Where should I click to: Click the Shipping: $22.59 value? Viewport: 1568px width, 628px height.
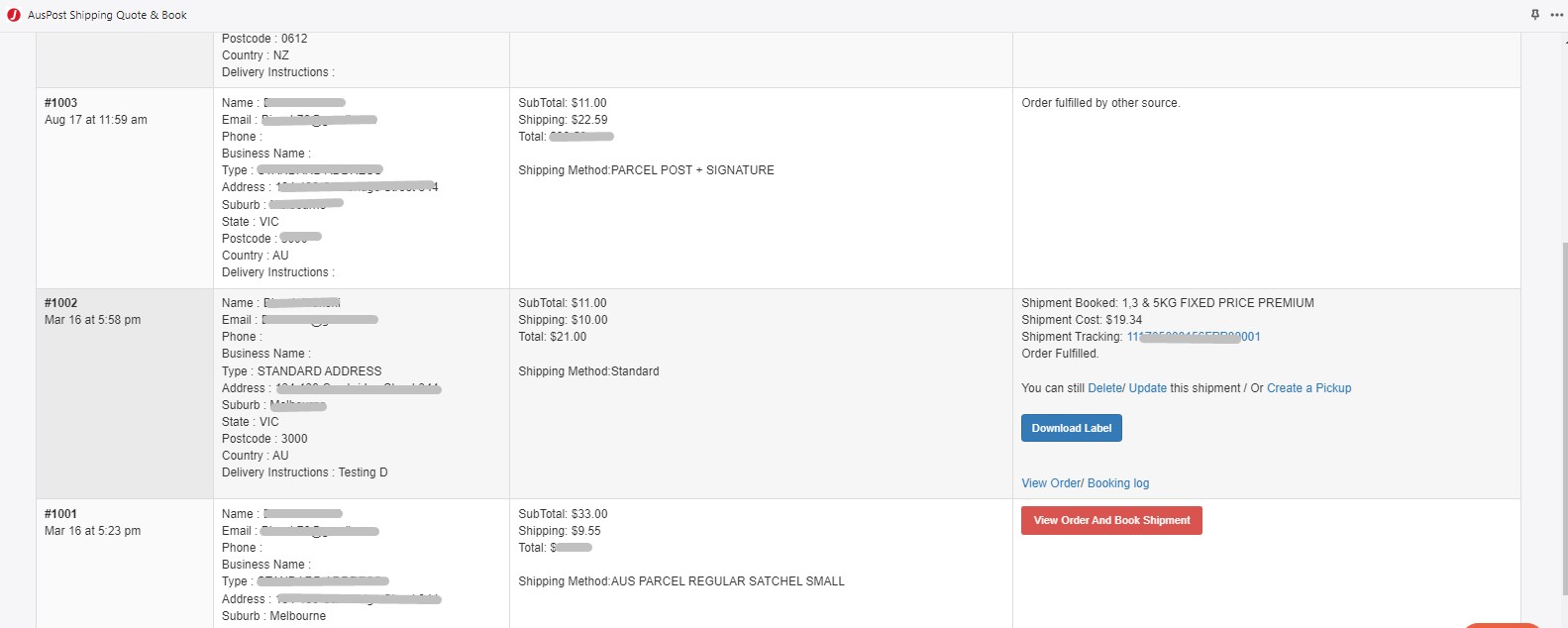point(563,120)
